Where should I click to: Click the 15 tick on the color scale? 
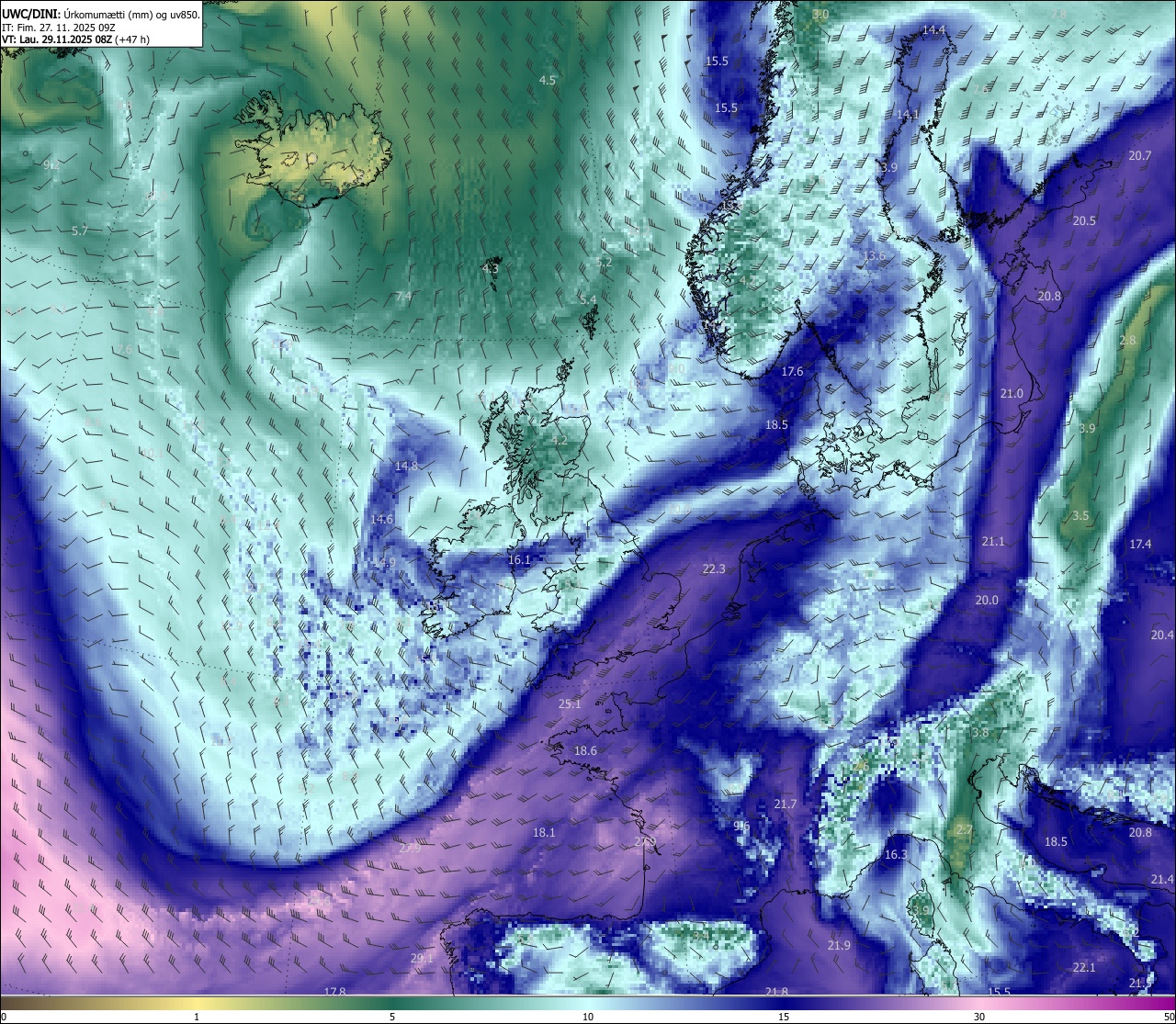(784, 1017)
